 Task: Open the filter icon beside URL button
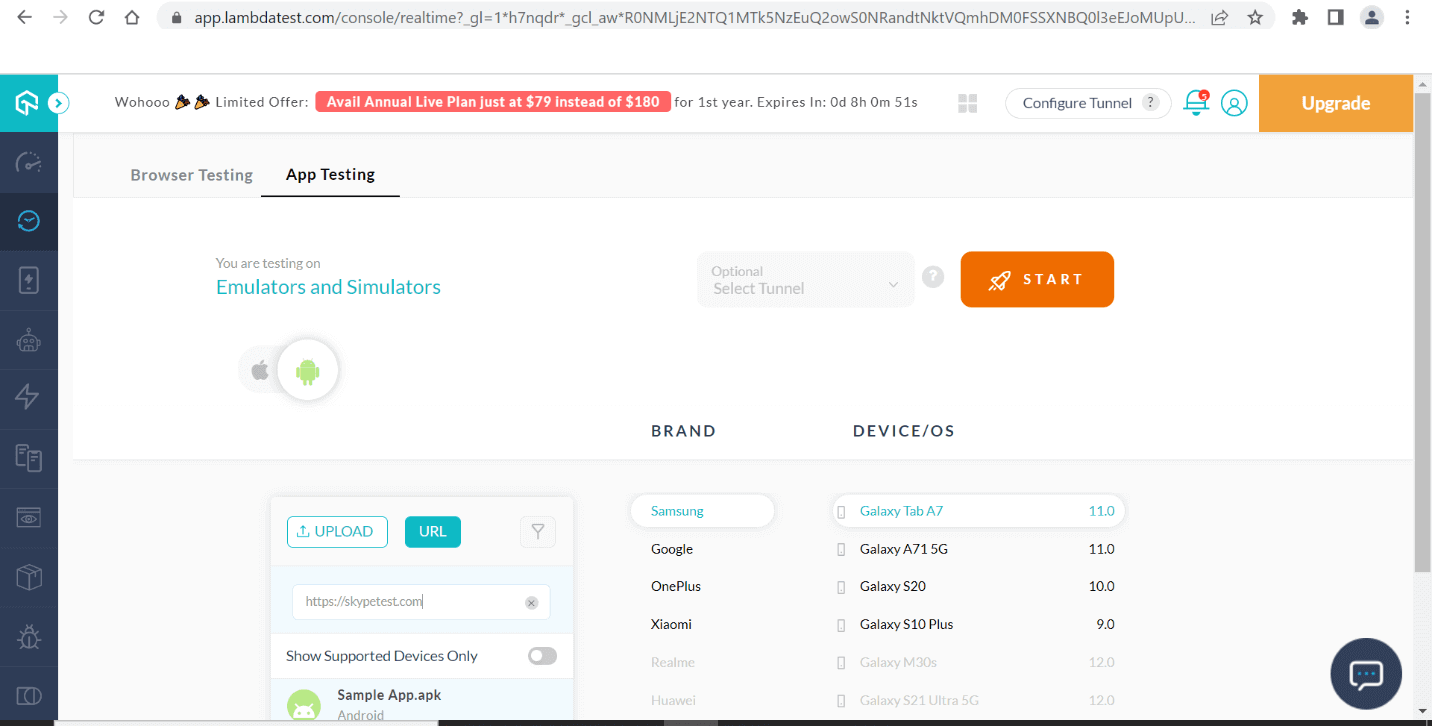(537, 531)
